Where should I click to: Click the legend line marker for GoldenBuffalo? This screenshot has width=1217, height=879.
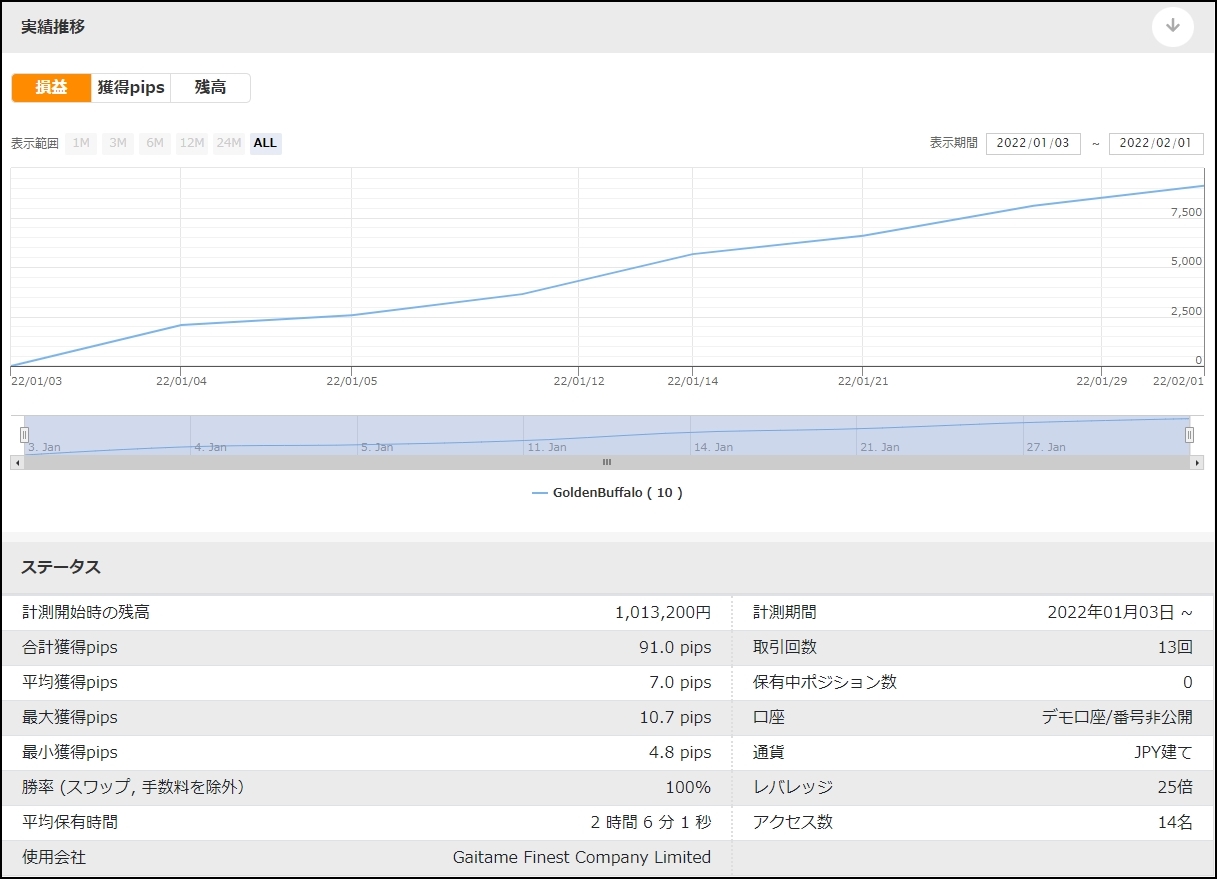(540, 493)
